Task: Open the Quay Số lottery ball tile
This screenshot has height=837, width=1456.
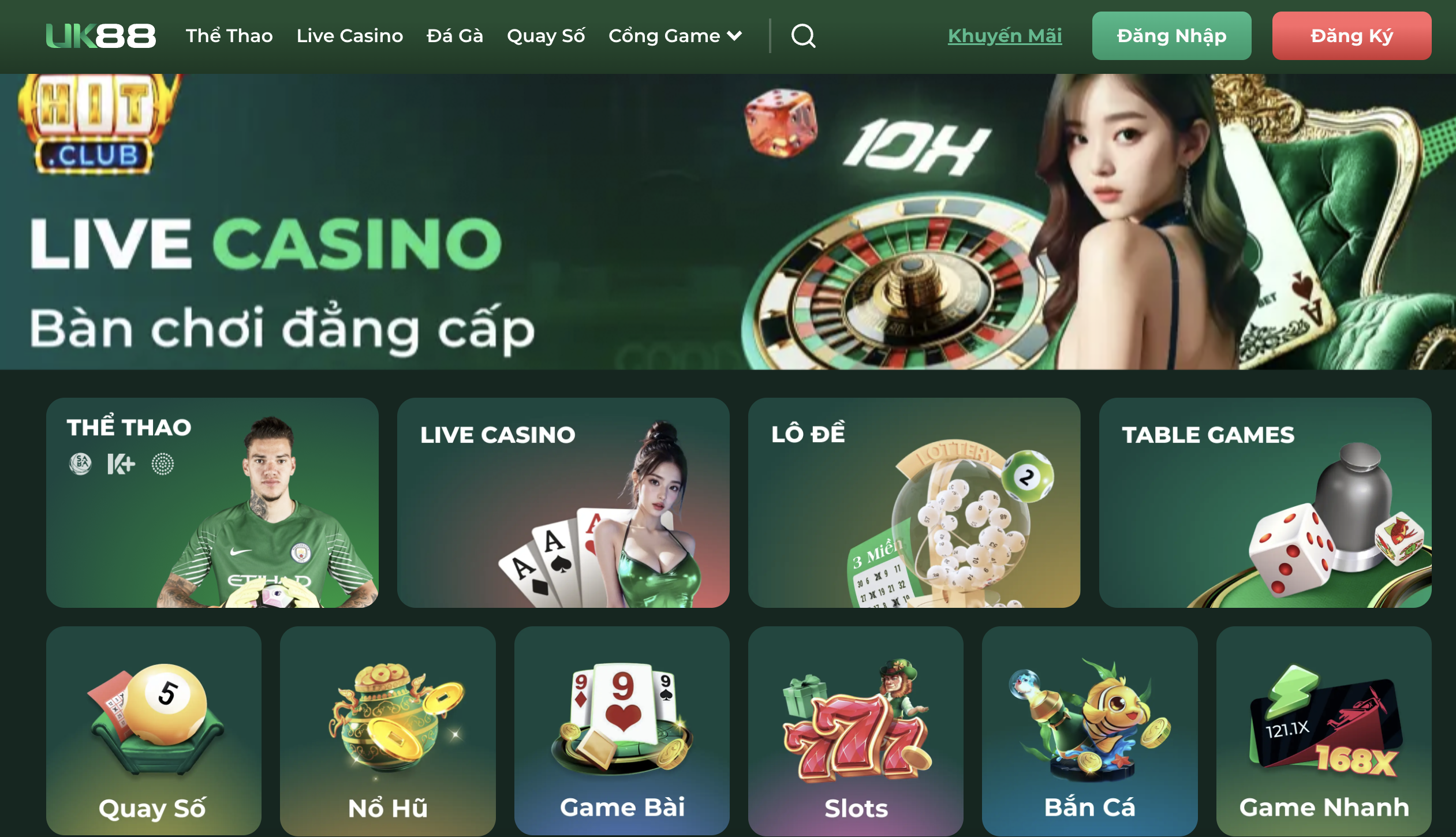Action: pos(154,731)
